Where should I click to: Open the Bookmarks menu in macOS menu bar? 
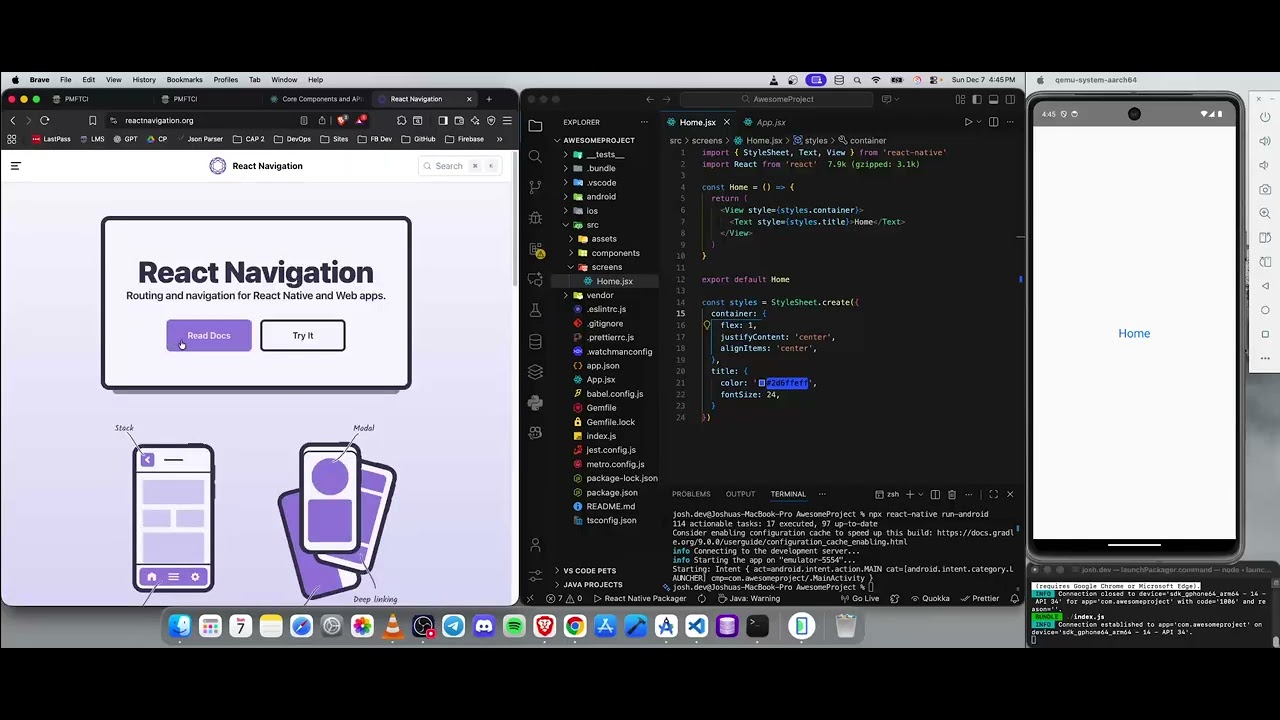(184, 80)
